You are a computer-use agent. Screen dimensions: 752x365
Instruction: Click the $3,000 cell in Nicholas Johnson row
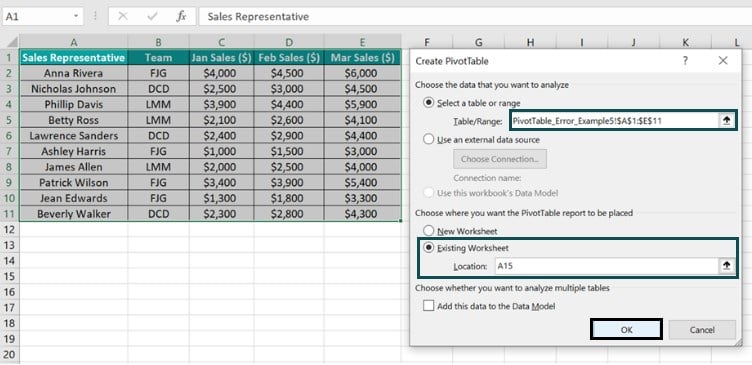289,89
